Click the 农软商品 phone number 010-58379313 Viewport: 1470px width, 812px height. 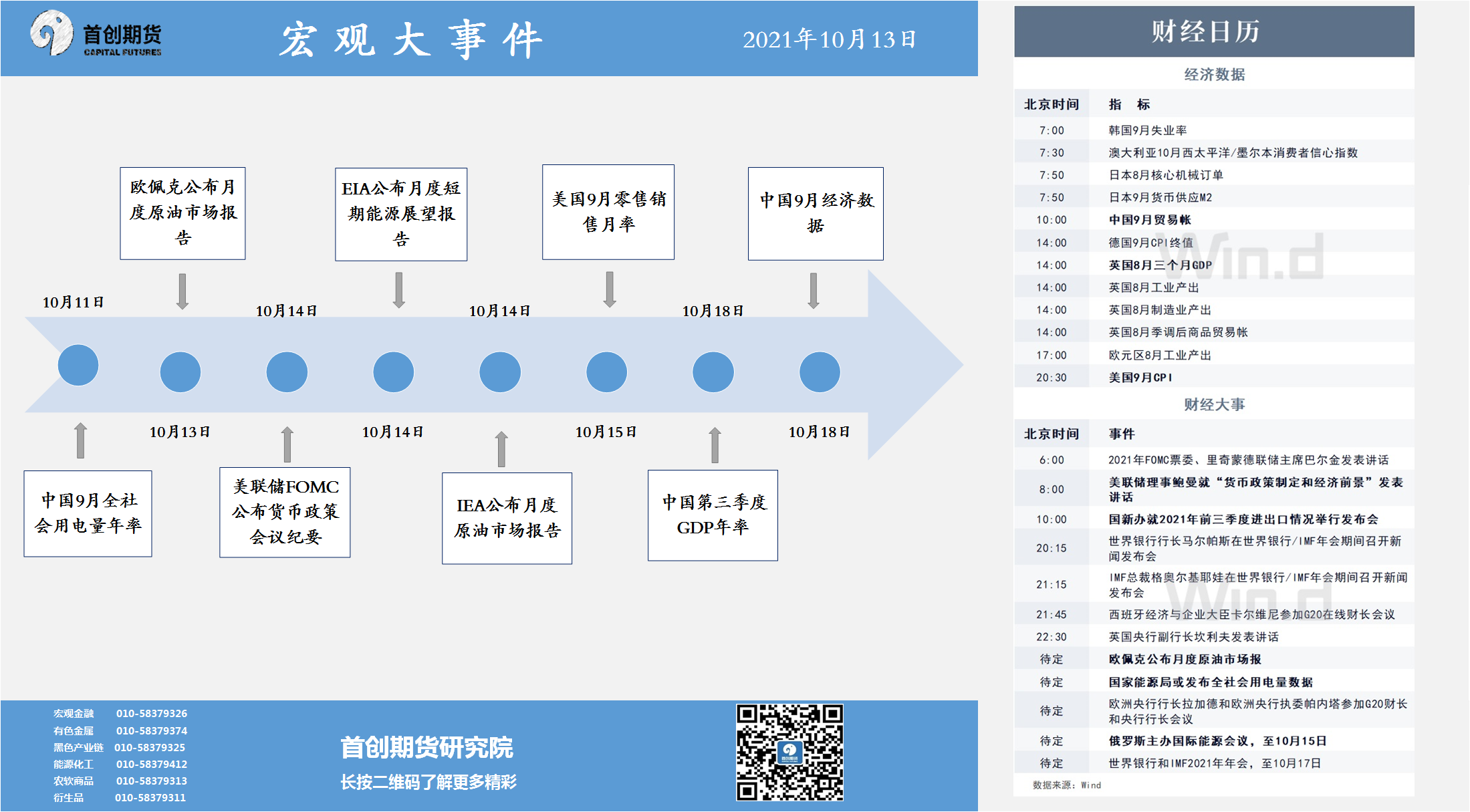point(152,781)
